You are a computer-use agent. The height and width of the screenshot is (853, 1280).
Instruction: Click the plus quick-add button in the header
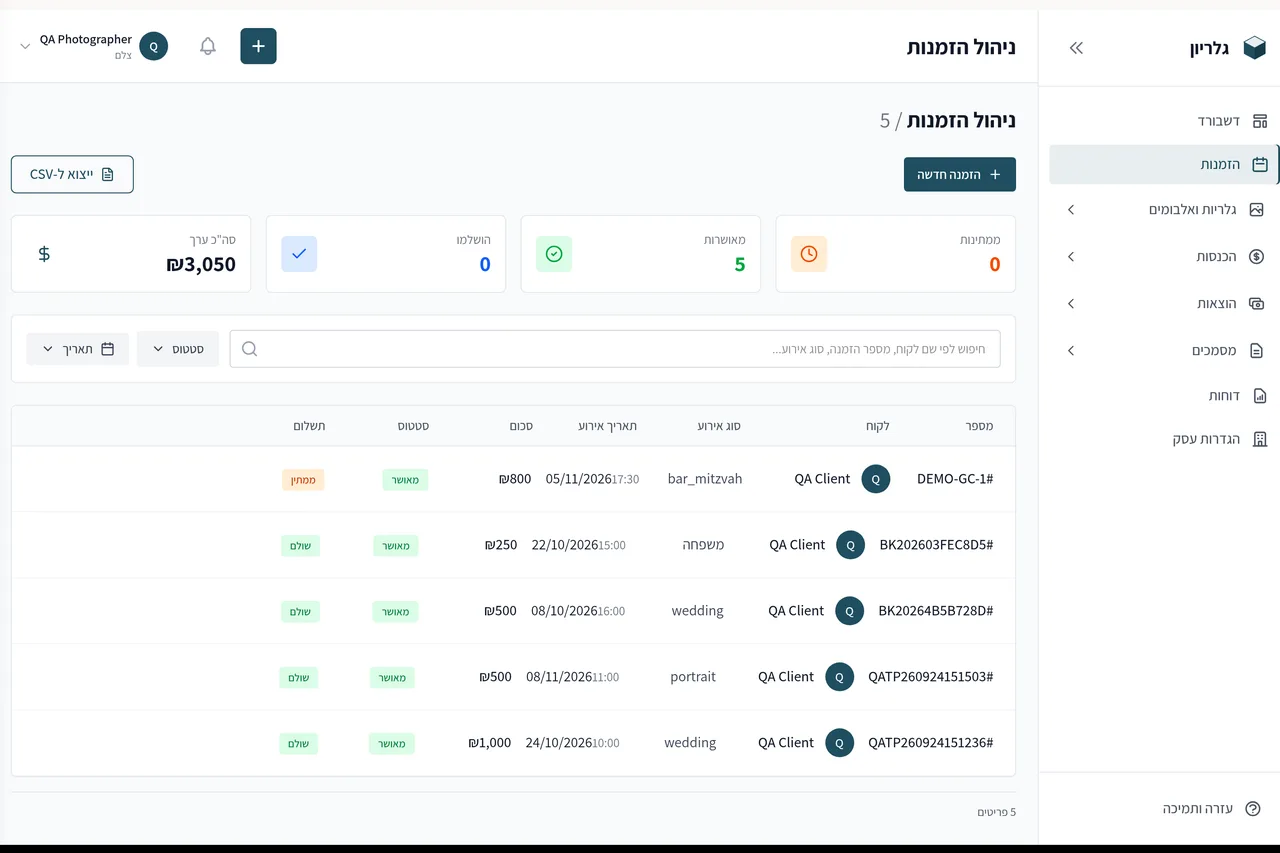(258, 46)
